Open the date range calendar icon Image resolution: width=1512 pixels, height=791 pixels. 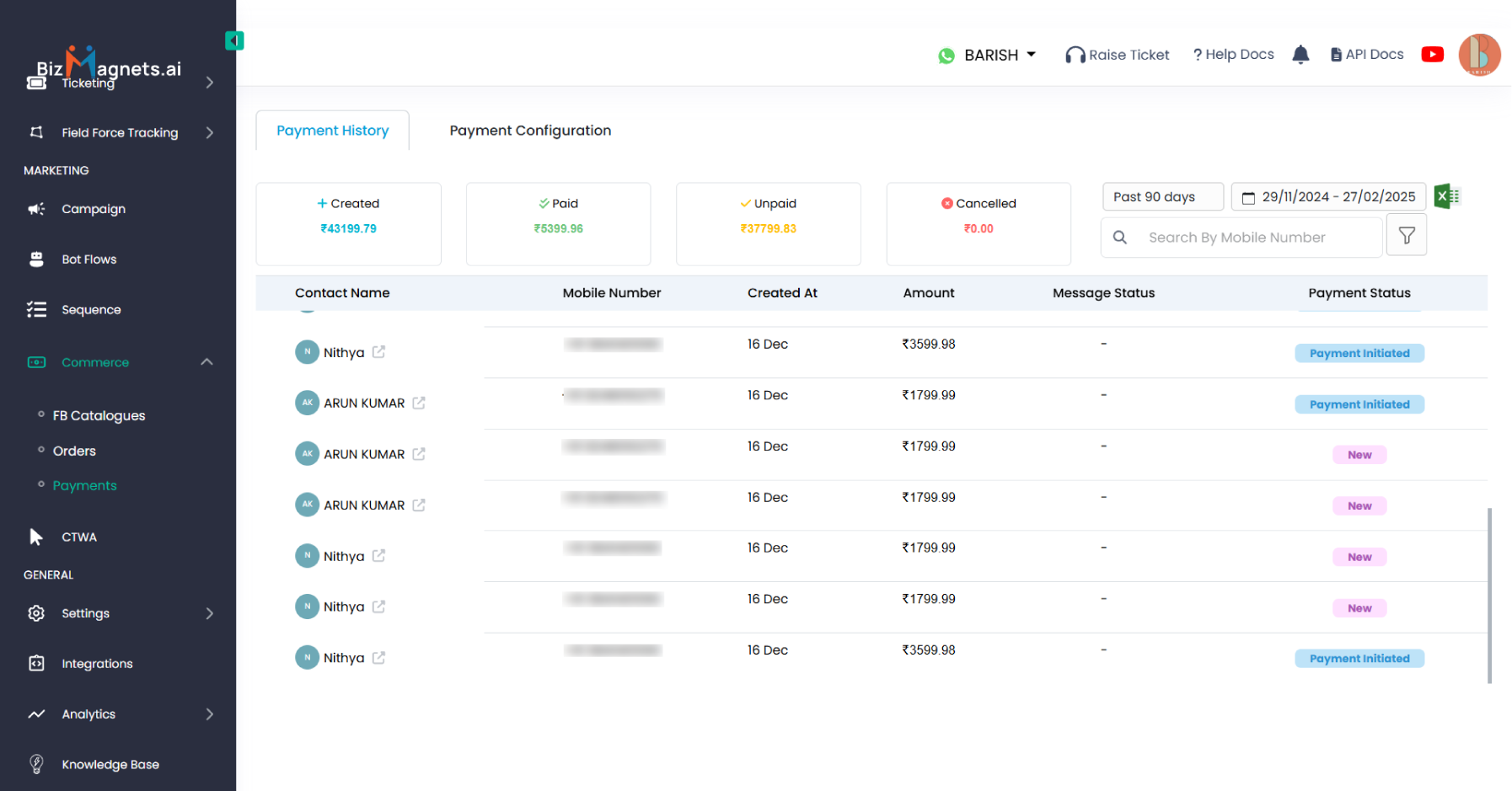(1248, 197)
